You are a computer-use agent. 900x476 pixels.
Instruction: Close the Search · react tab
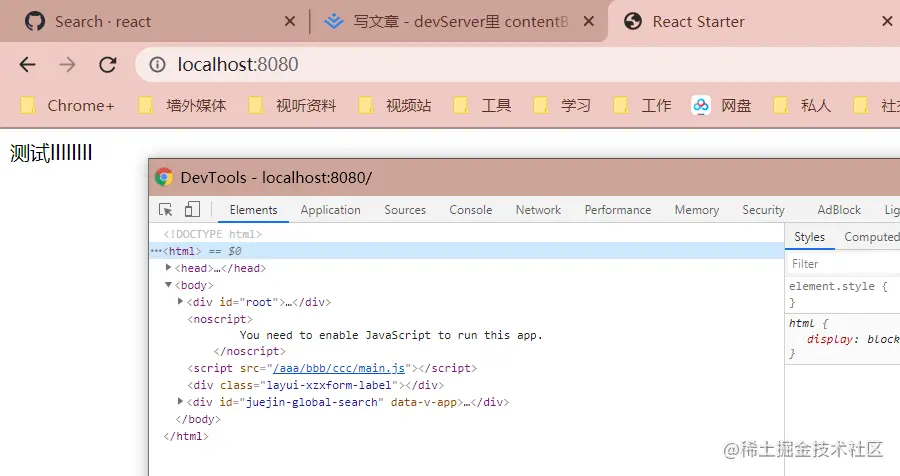click(290, 22)
